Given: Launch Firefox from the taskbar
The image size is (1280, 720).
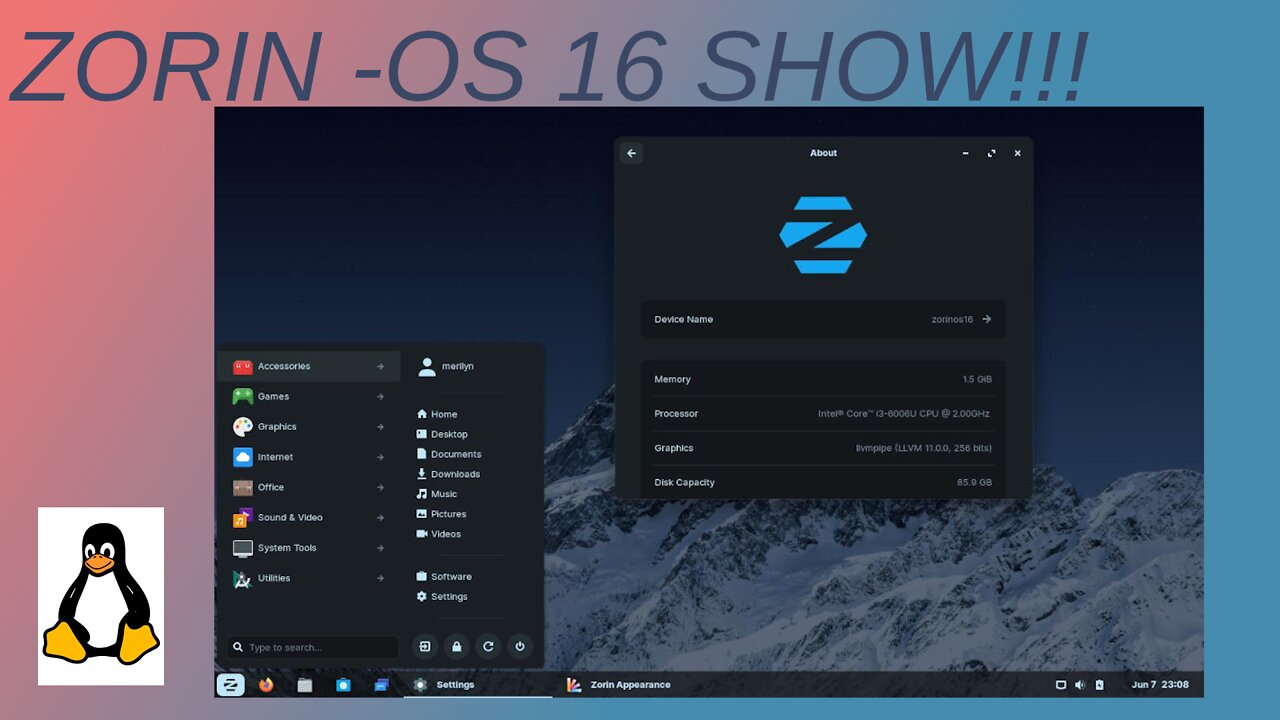Looking at the screenshot, I should 266,685.
